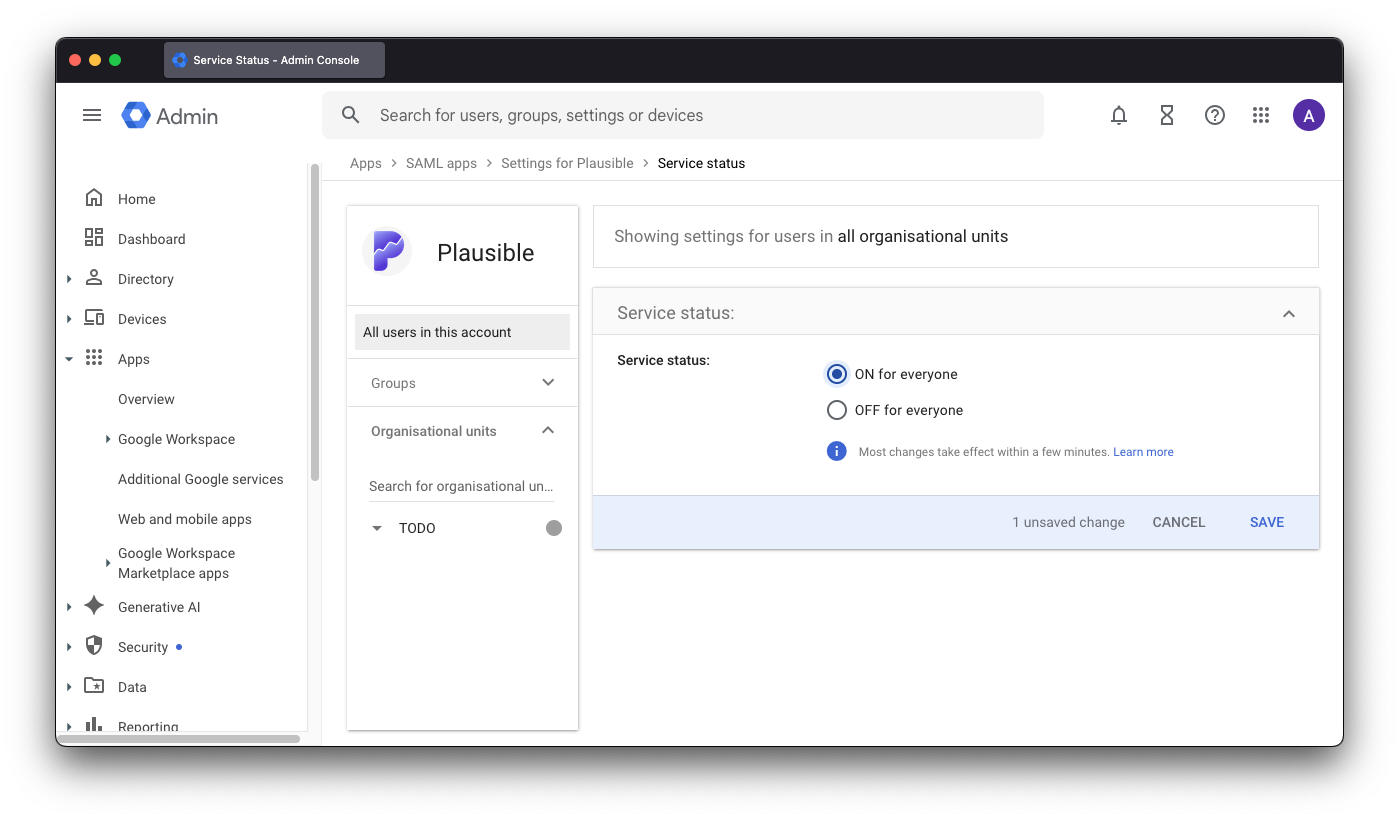This screenshot has height=820, width=1399.
Task: Click the search for users input field
Action: (x=683, y=114)
